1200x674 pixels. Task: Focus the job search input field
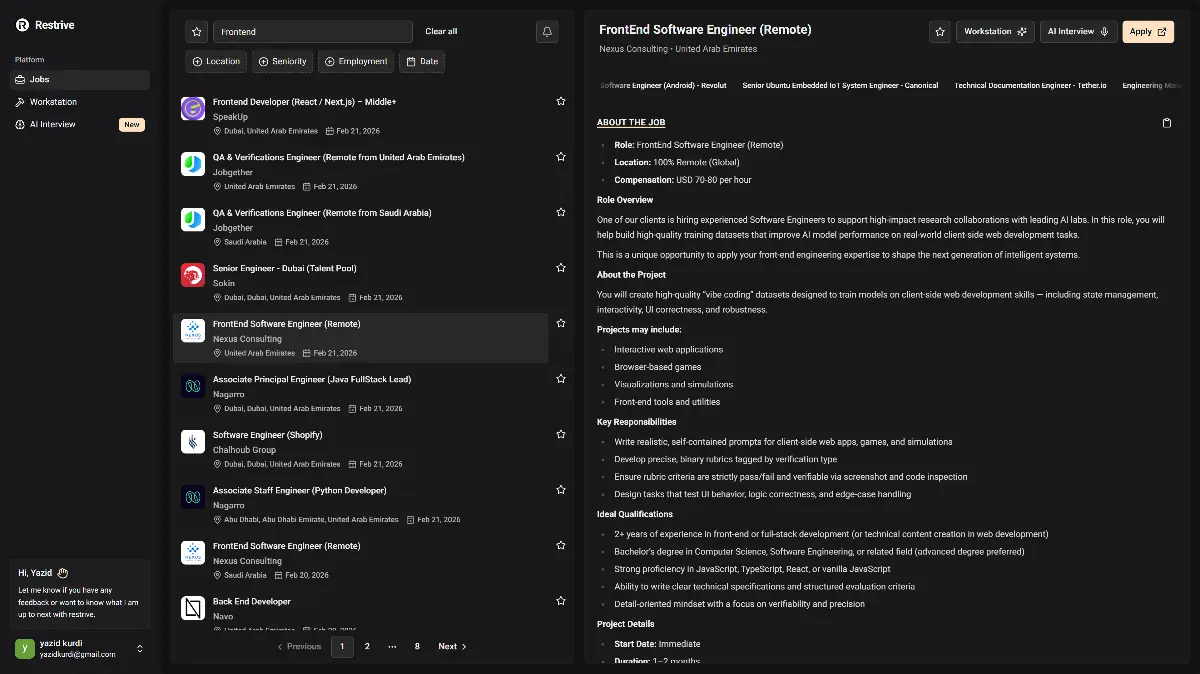(x=312, y=32)
